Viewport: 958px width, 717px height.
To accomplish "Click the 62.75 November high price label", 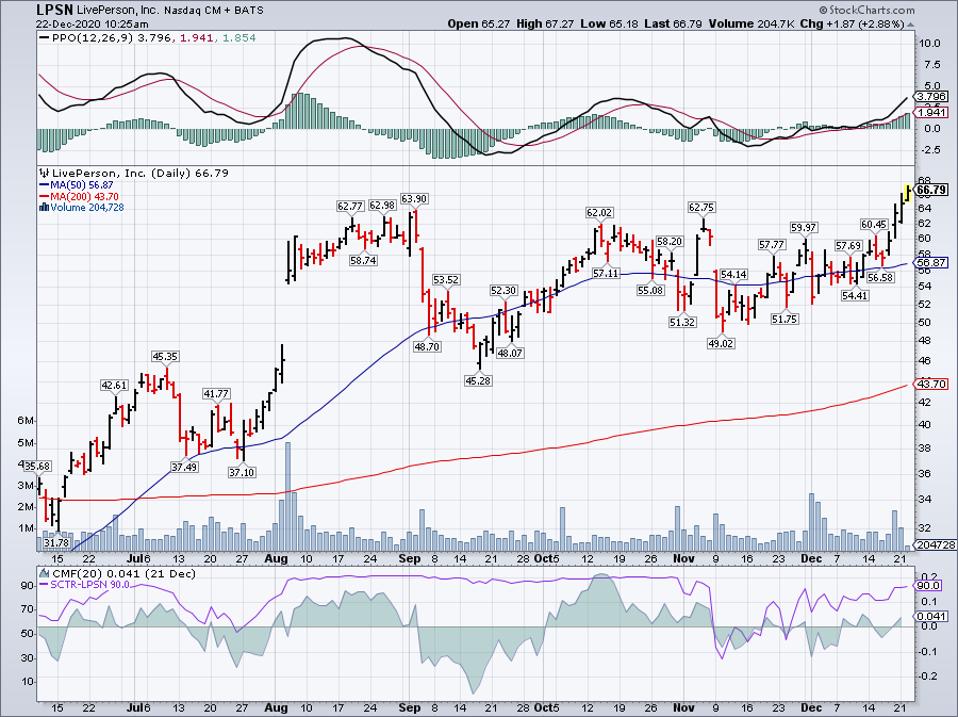I will (701, 208).
